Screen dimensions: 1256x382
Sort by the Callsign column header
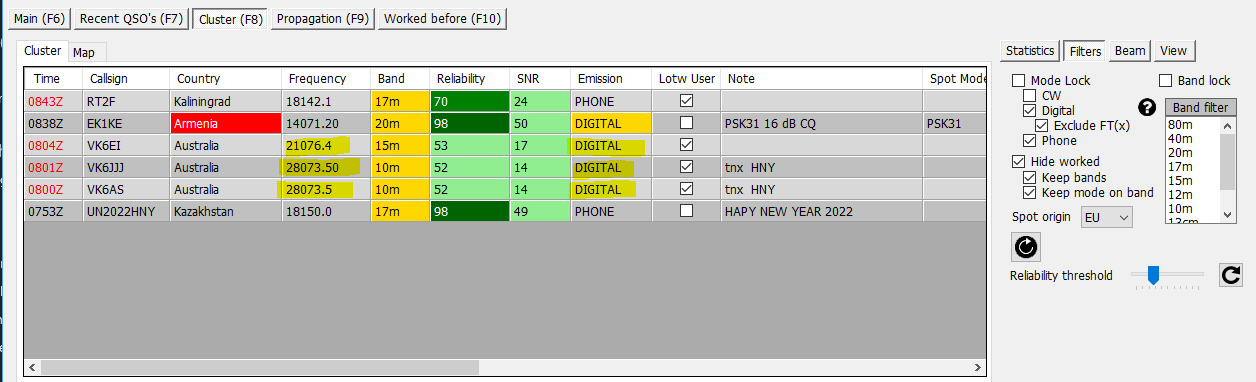tap(126, 78)
